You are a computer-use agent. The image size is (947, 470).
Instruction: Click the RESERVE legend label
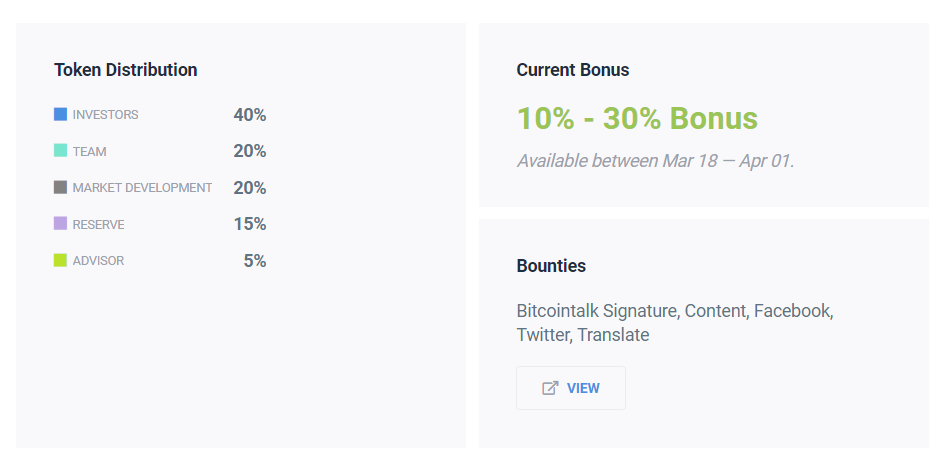point(98,225)
